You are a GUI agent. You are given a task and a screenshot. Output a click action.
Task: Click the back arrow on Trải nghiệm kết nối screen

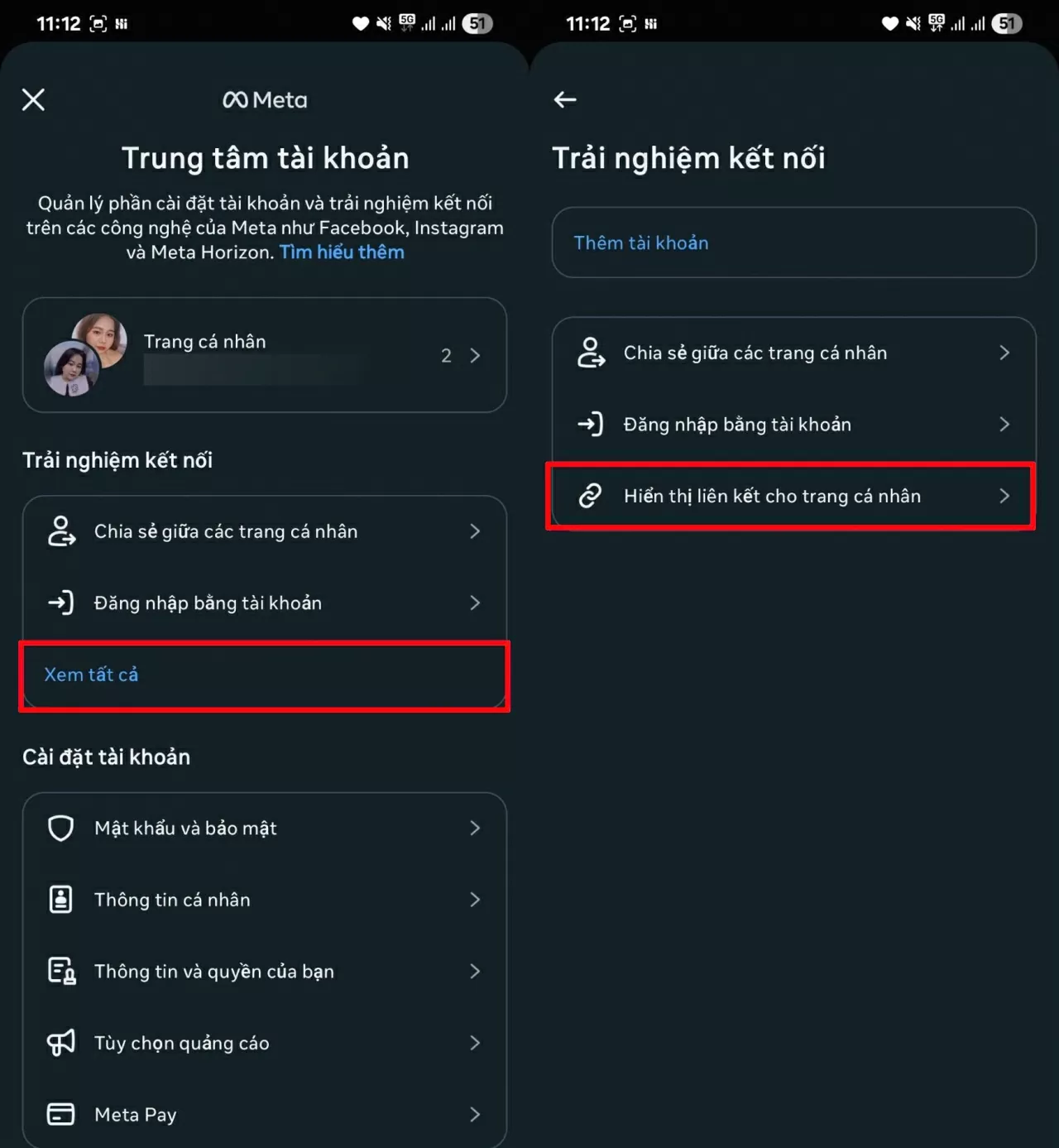point(565,99)
